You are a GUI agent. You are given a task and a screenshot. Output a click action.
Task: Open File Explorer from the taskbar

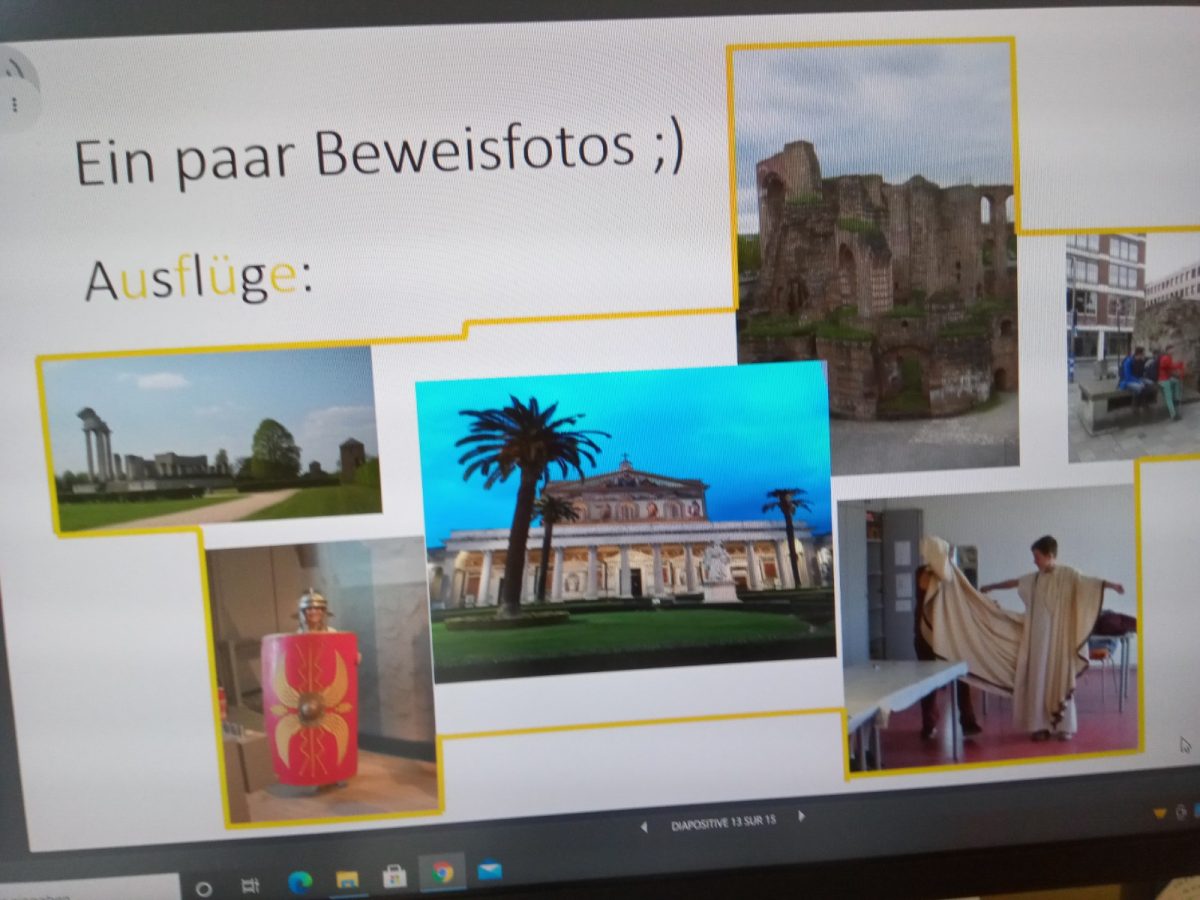[x=347, y=879]
